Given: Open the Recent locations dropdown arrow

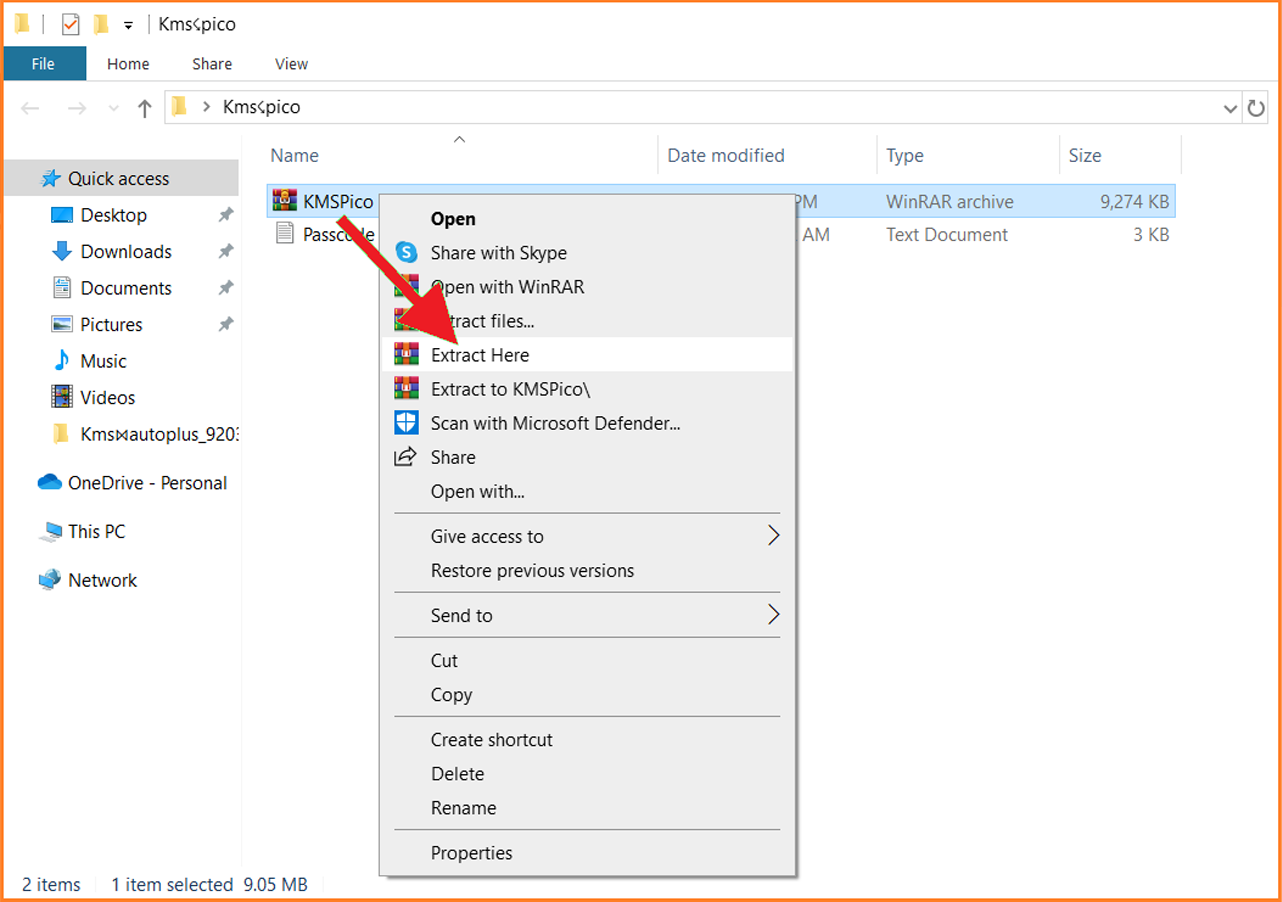Looking at the screenshot, I should coord(113,108).
